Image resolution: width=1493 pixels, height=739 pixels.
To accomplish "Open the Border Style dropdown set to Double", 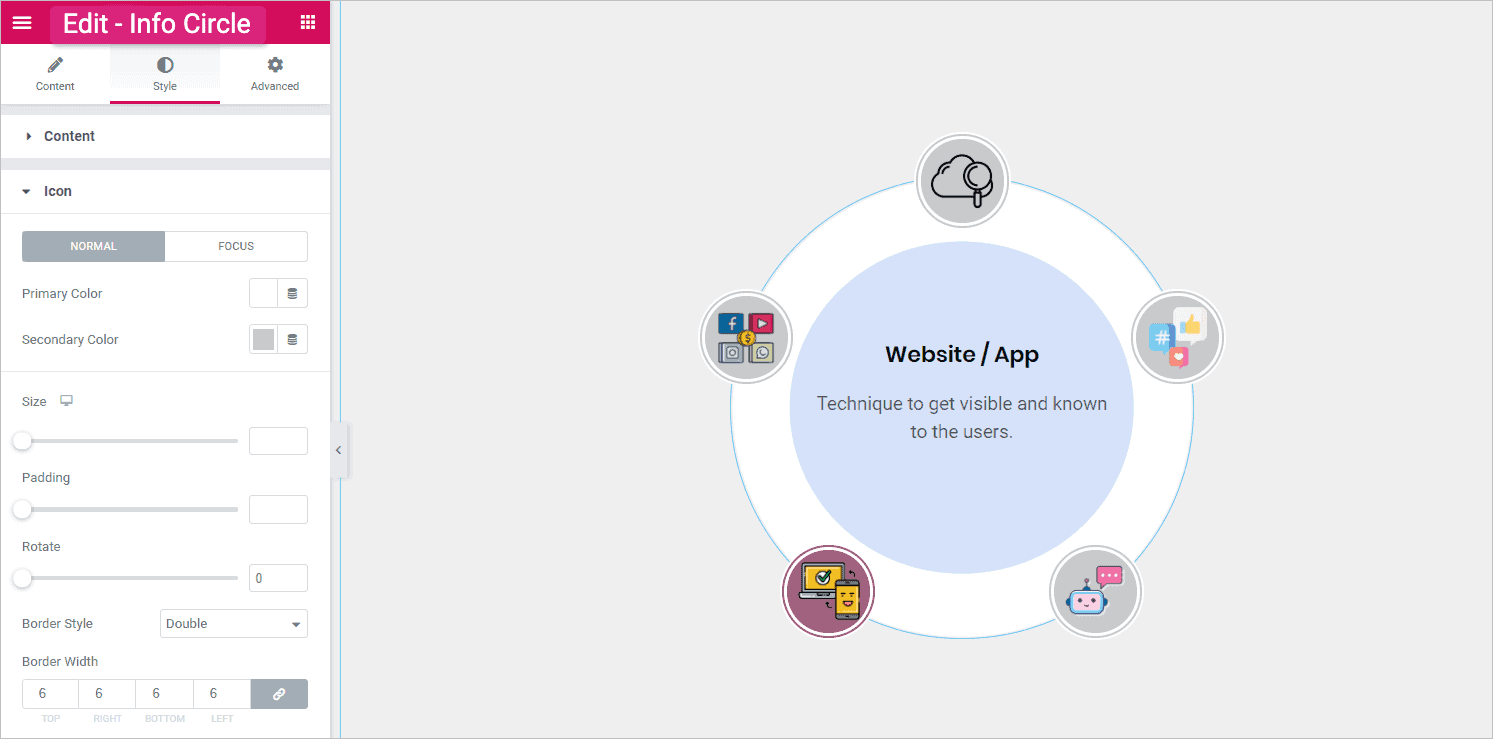I will click(234, 623).
